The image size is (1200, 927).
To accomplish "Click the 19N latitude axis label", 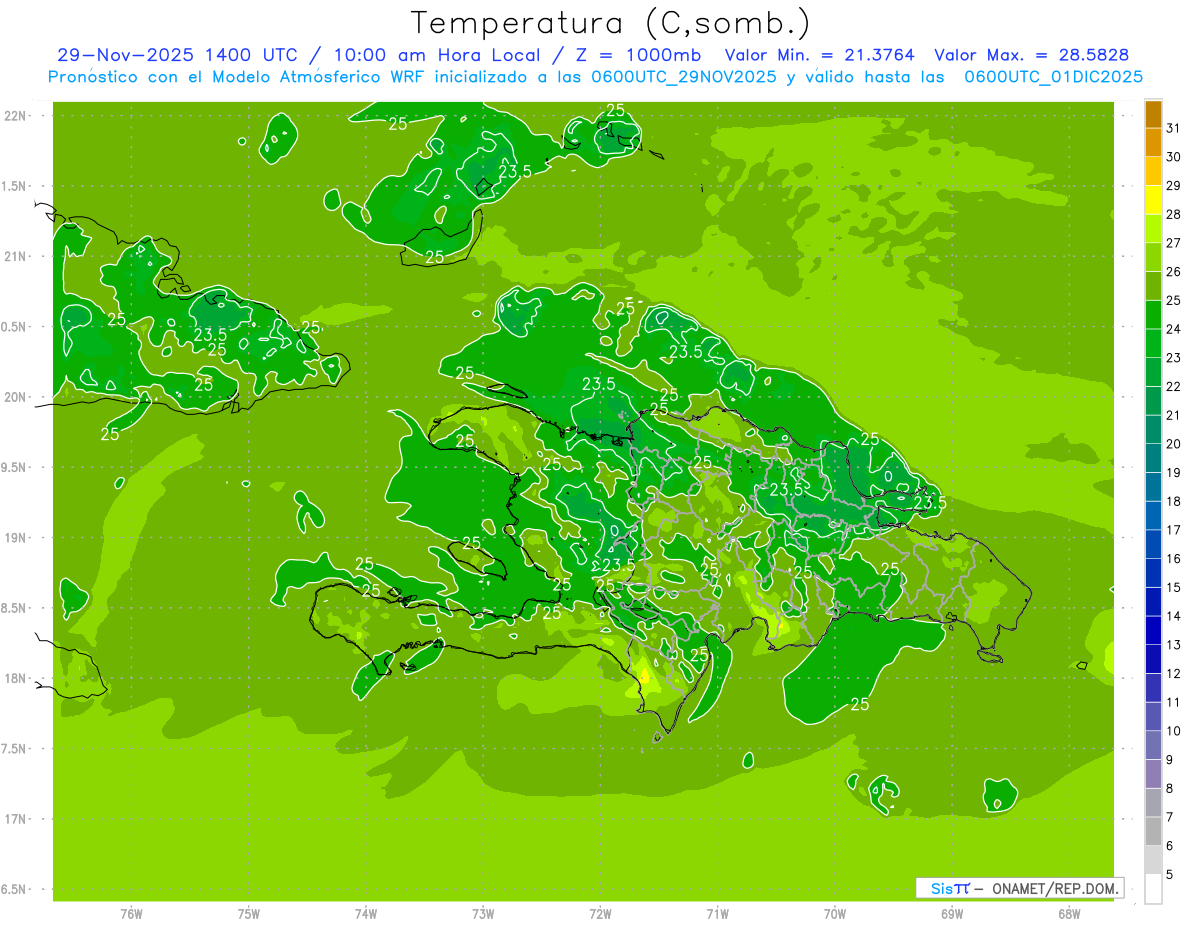I will tap(15, 538).
